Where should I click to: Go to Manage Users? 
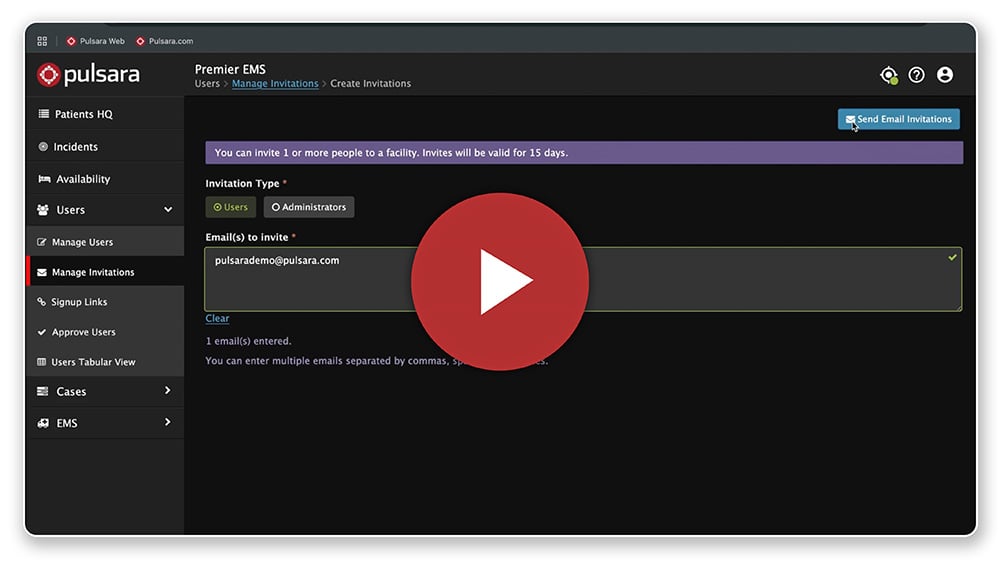coord(105,242)
